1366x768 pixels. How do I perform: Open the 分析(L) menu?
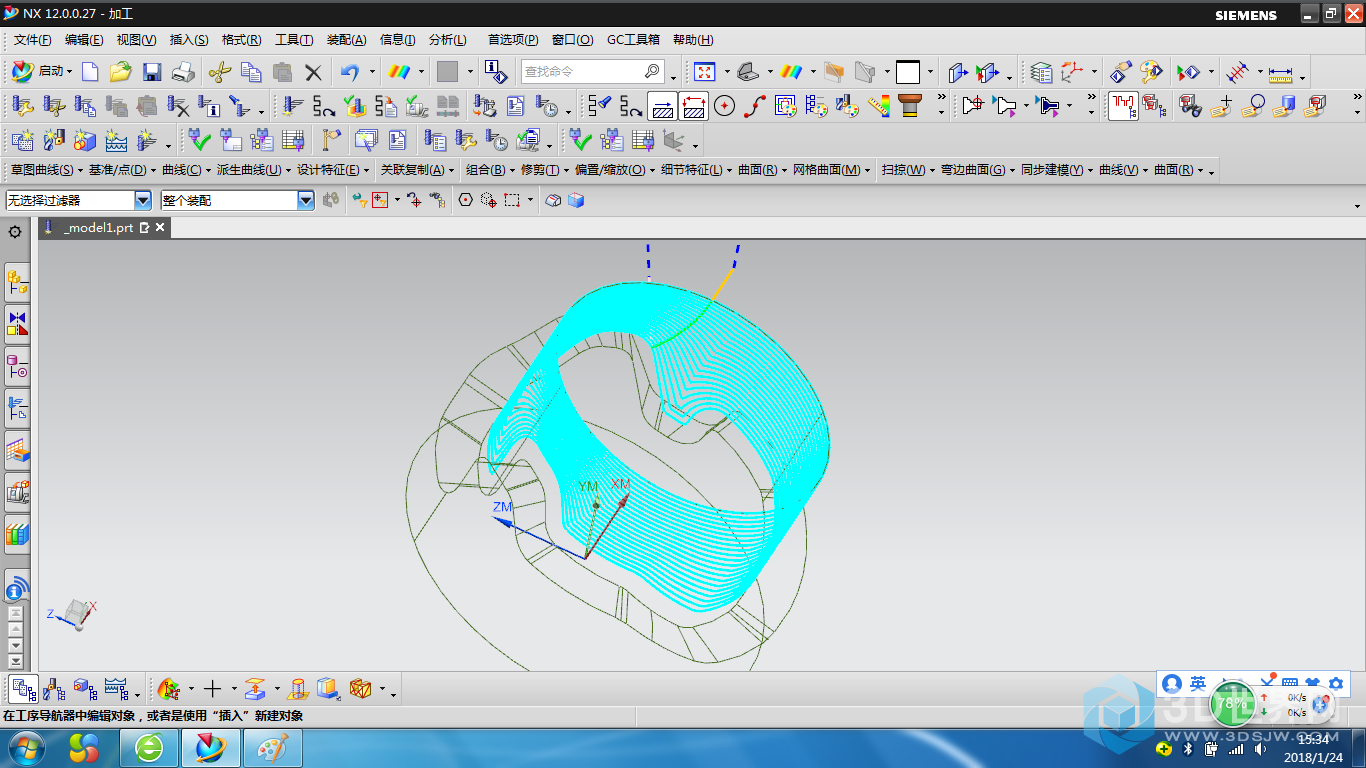(x=448, y=40)
